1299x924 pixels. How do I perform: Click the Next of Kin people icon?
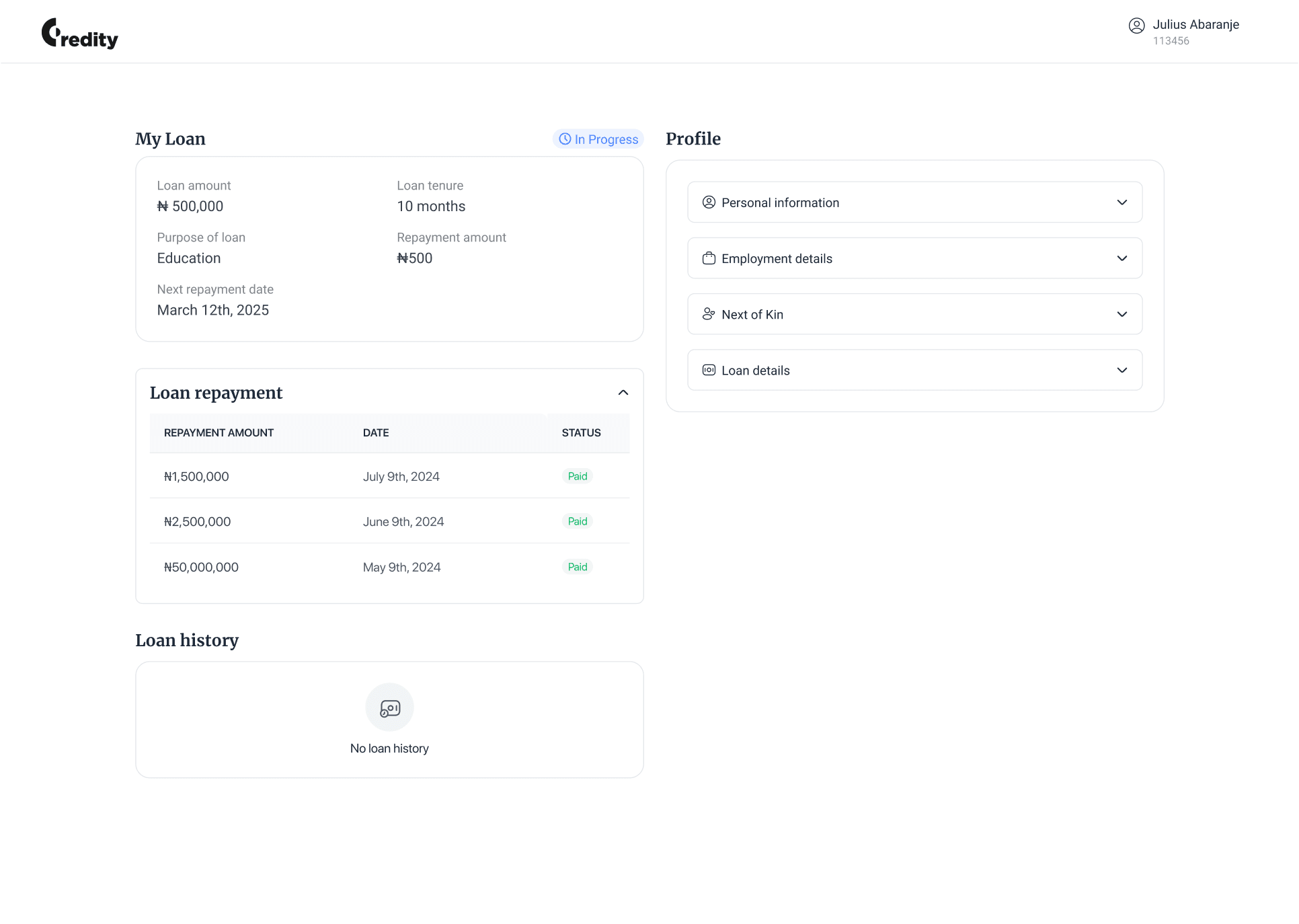709,314
